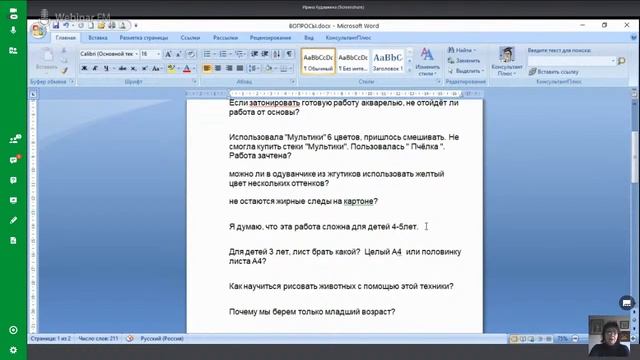The width and height of the screenshot is (640, 360).
Task: Apply the Заголовок 1 style
Action: 388,61
